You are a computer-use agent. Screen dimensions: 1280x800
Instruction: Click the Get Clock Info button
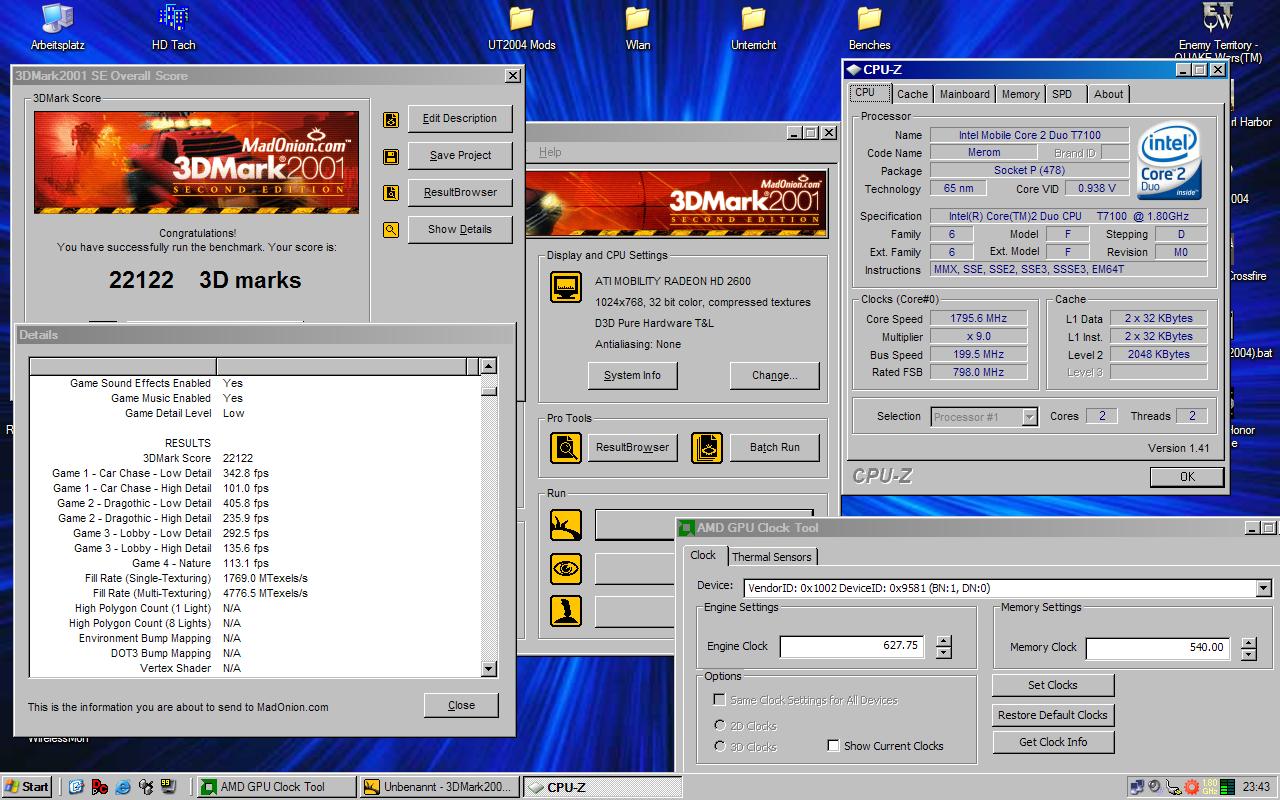[x=1053, y=742]
